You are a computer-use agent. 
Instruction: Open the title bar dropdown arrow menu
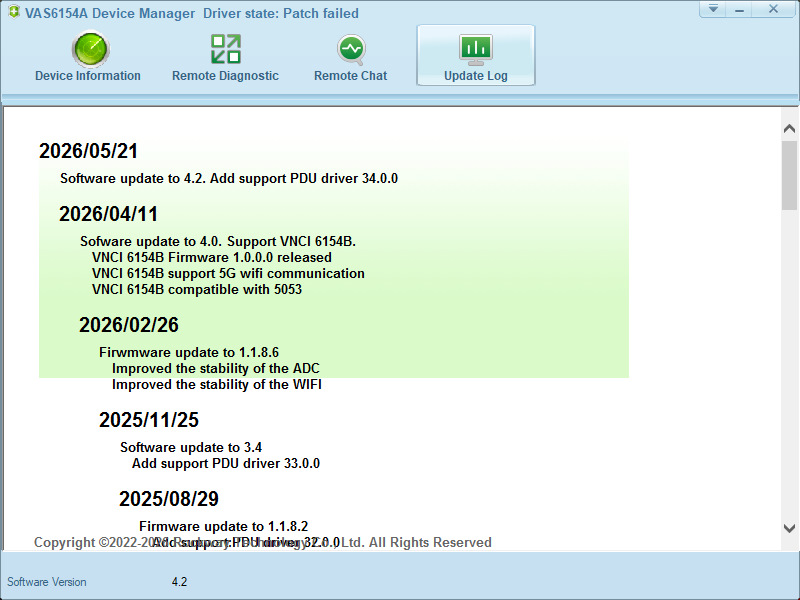coord(713,9)
